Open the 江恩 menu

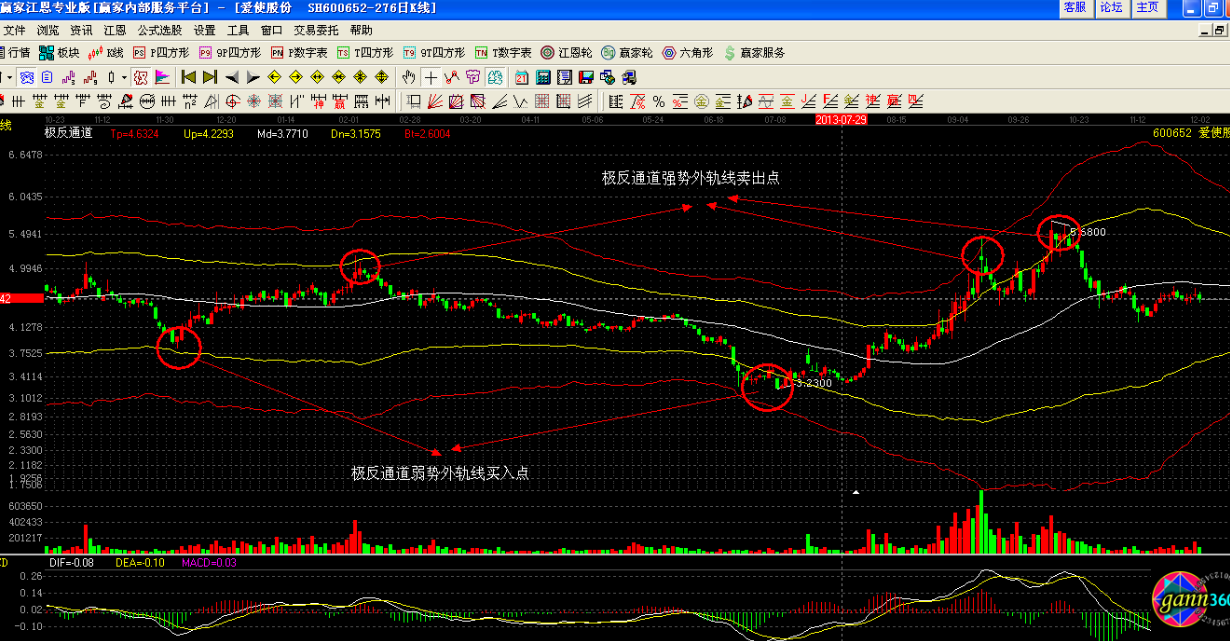point(115,30)
